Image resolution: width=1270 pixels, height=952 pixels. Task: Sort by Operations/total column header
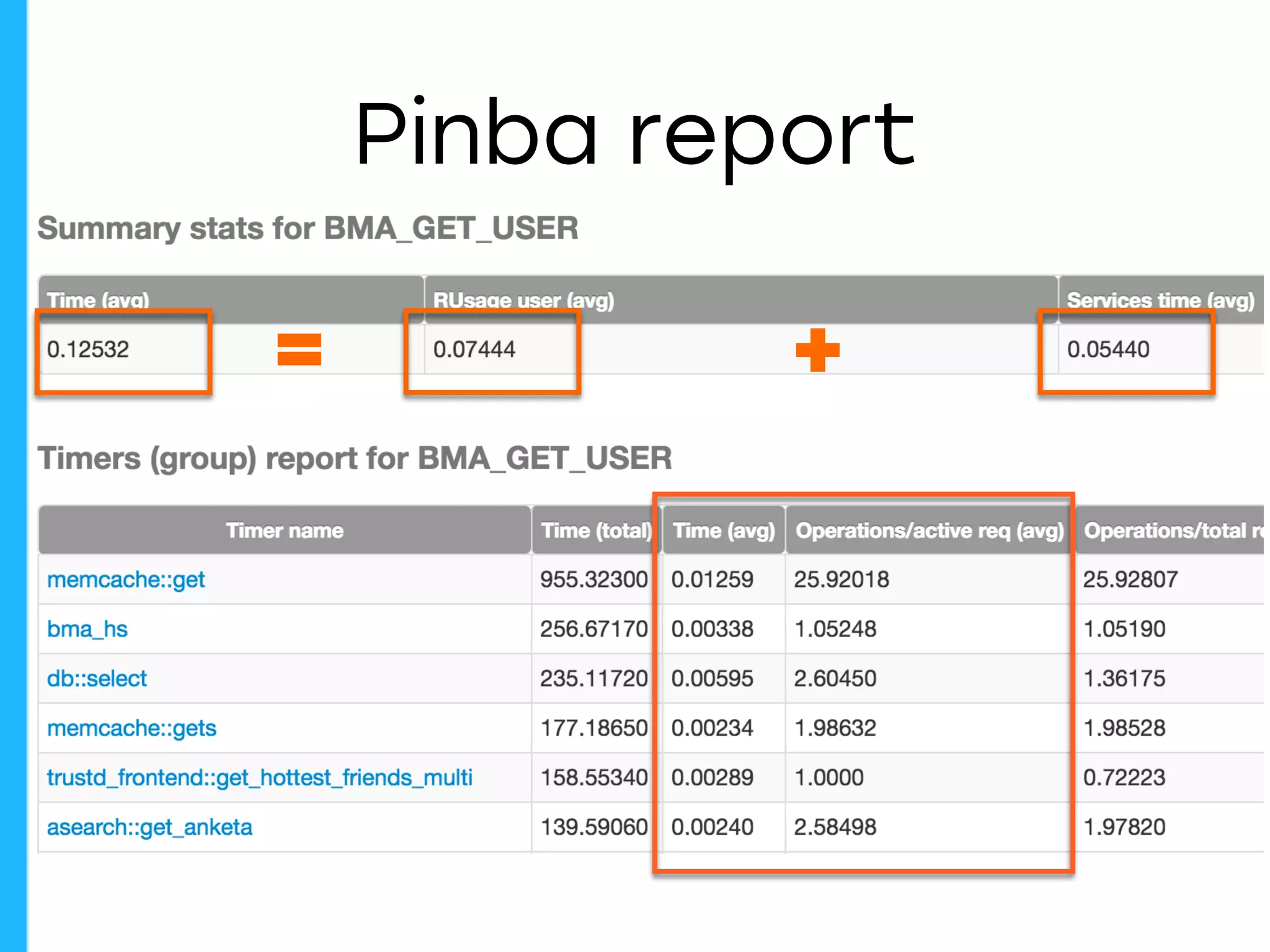(x=1170, y=530)
